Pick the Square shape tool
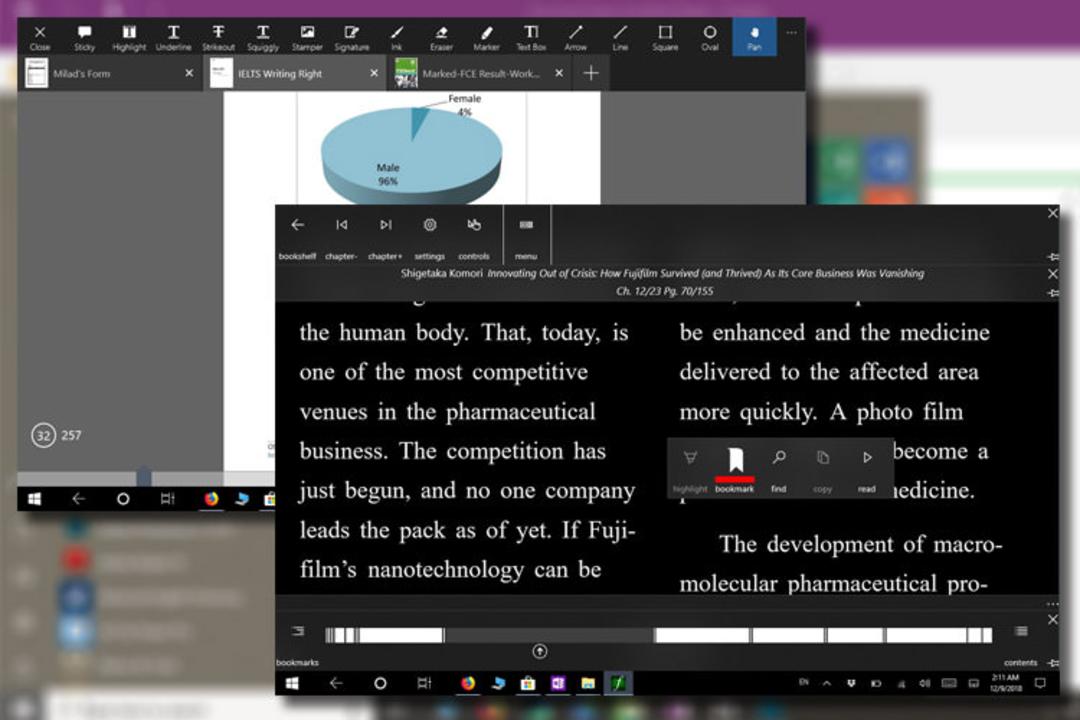Image resolution: width=1080 pixels, height=720 pixels. tap(665, 38)
